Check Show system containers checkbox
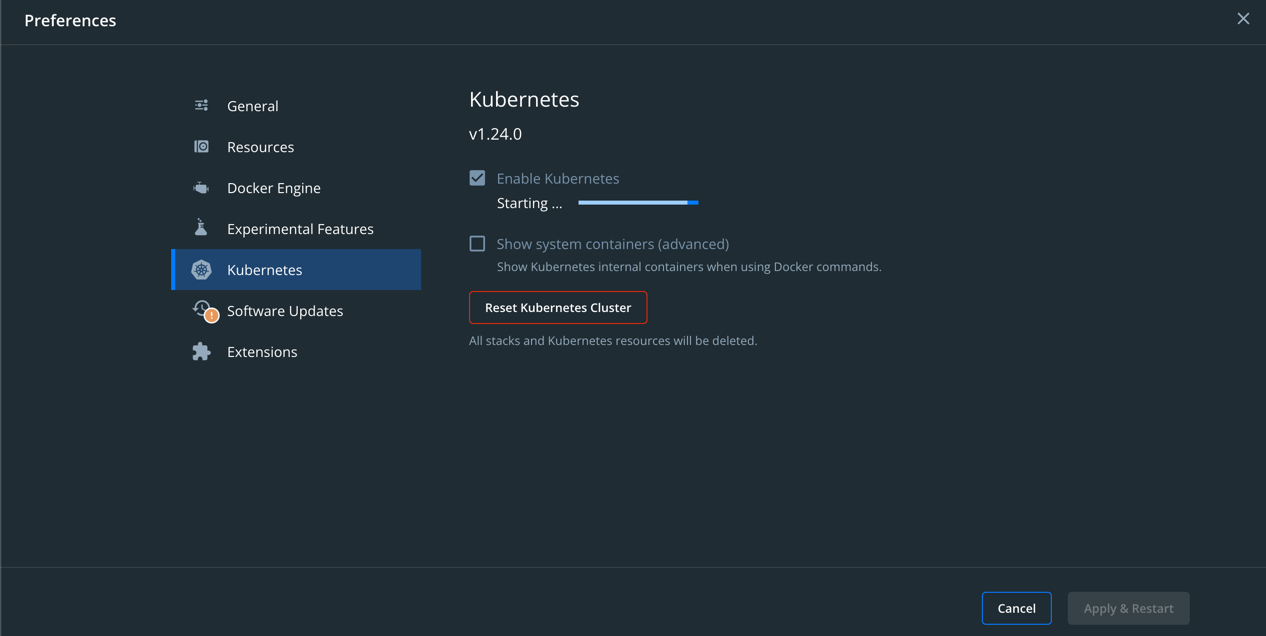The height and width of the screenshot is (636, 1266). click(477, 243)
